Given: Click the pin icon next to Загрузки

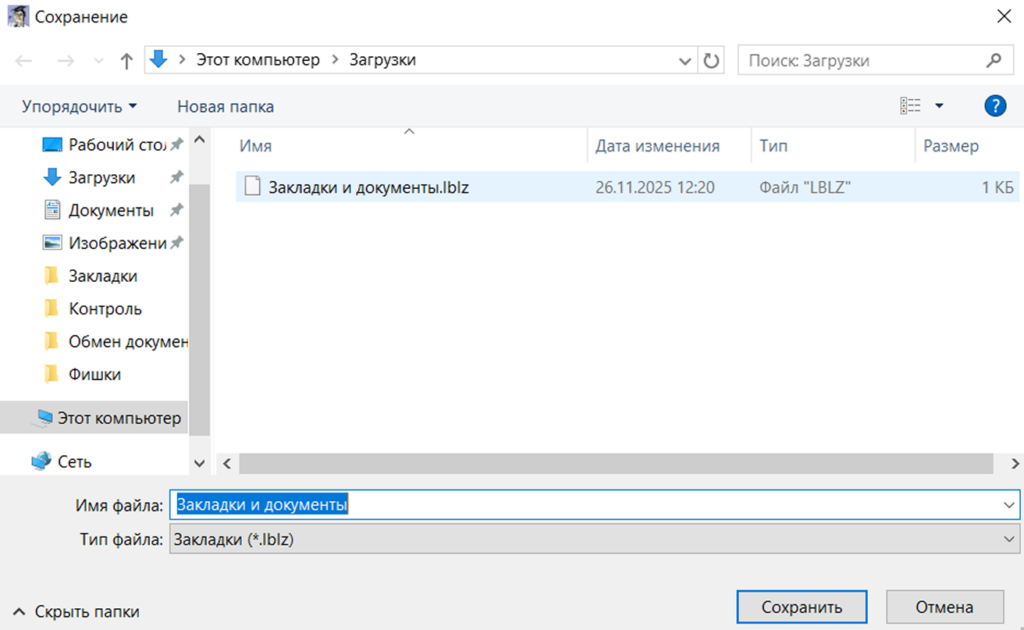Looking at the screenshot, I should coord(176,178).
